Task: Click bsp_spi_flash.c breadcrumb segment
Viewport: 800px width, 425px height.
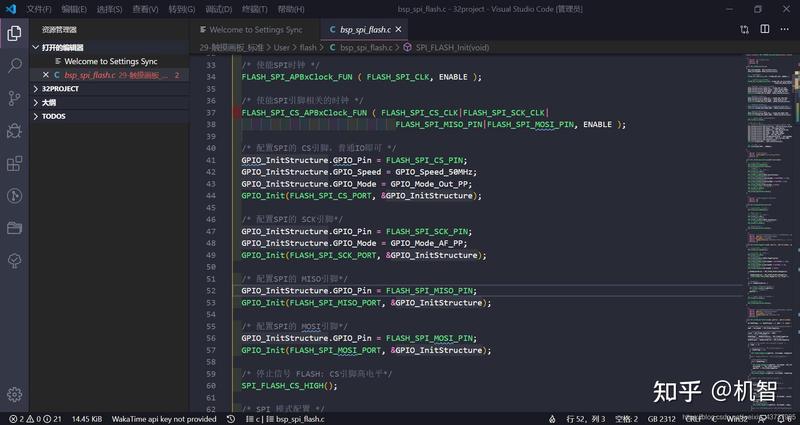Action: tap(366, 47)
